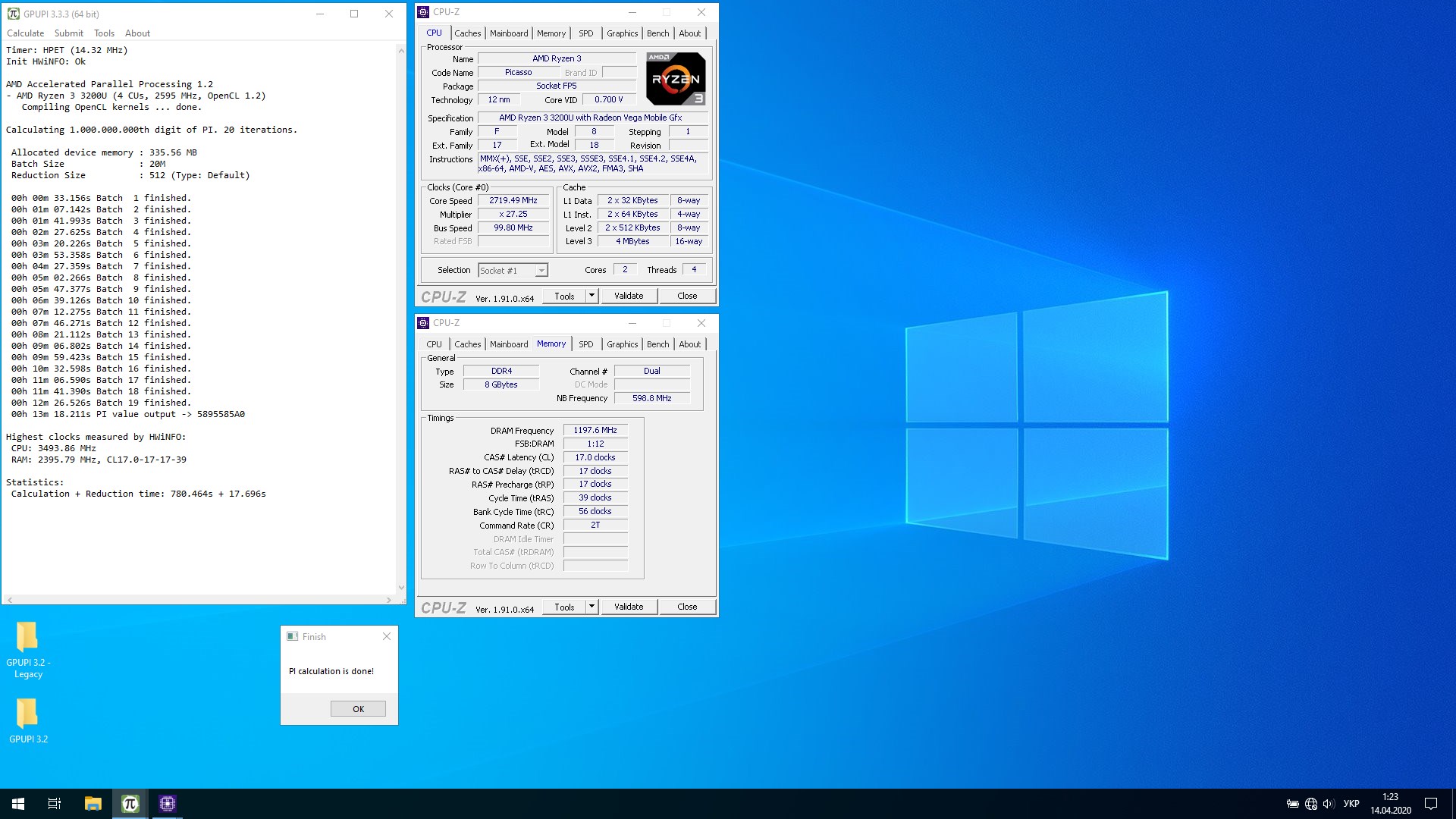This screenshot has height=819, width=1456.
Task: Click the Windows Start button
Action: coord(18,804)
